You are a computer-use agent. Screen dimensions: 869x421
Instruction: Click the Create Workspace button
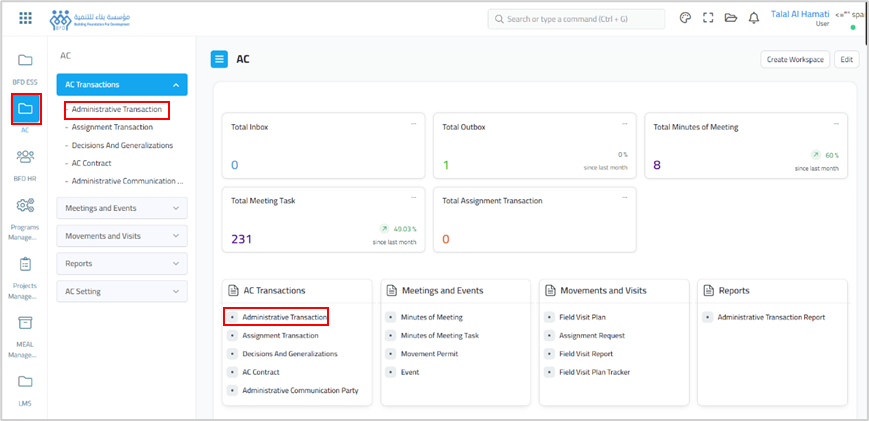pos(795,59)
